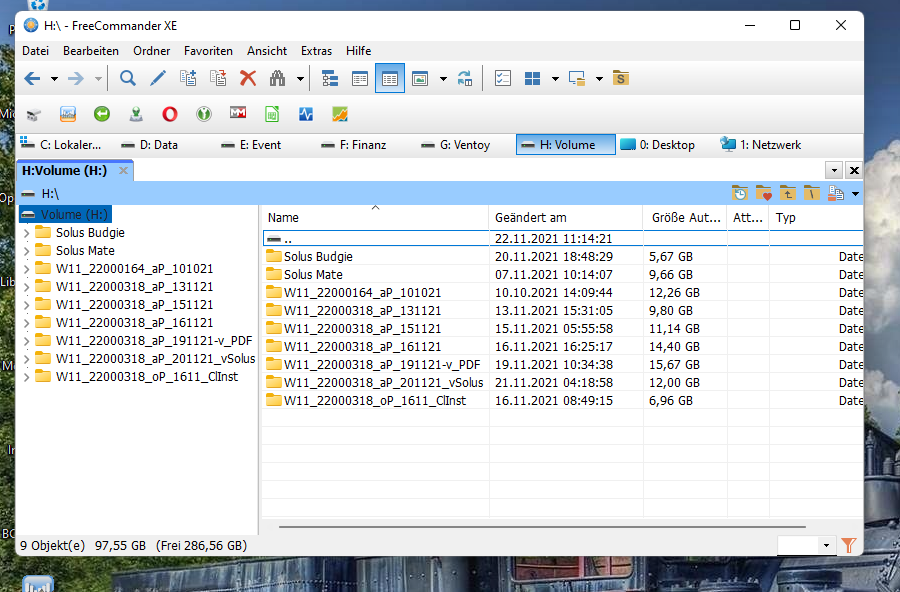The image size is (900, 592).
Task: Open view mode dropdown after thumbnail icon
Action: coord(443,79)
